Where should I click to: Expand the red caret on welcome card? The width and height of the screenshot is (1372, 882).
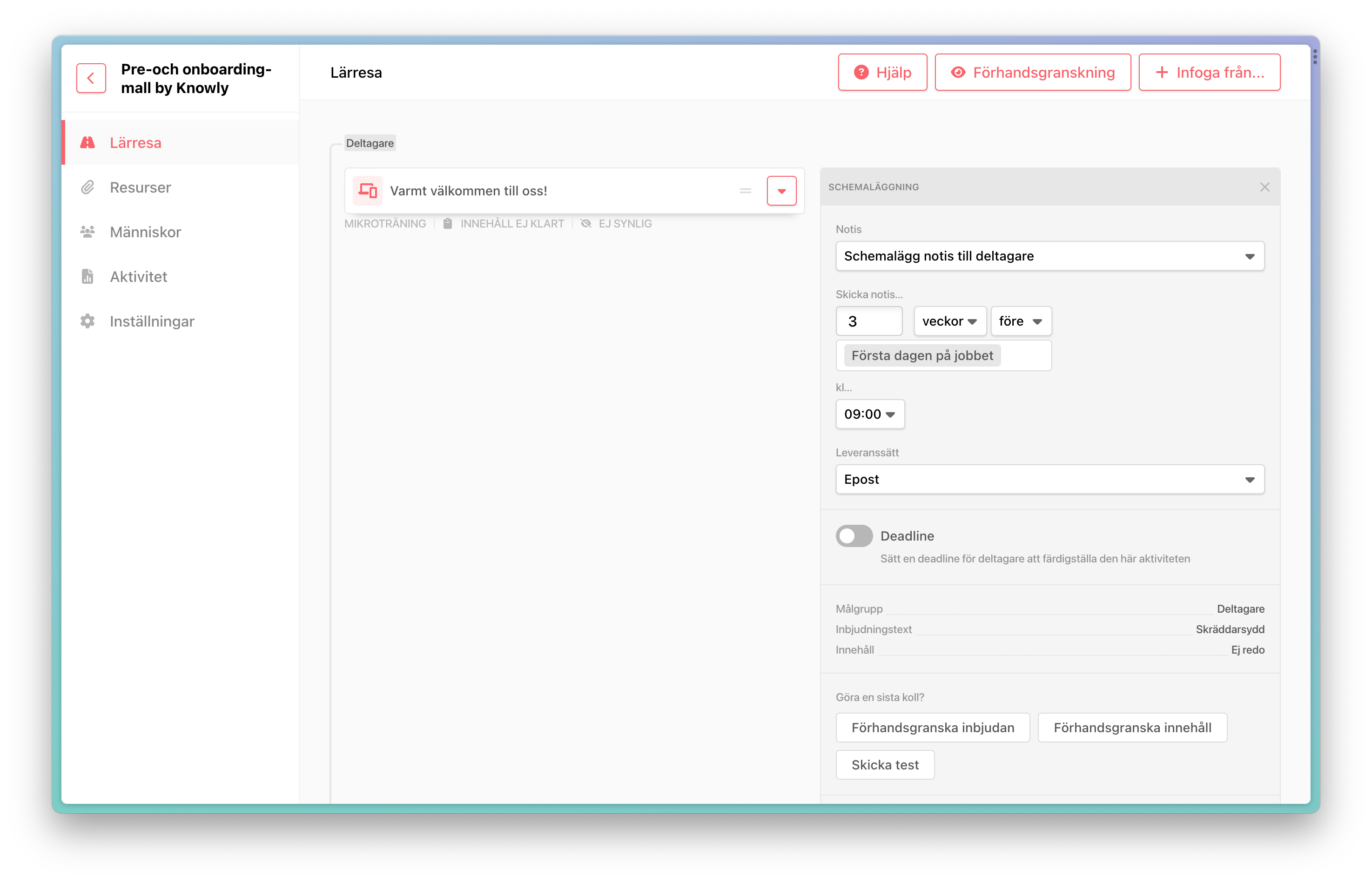tap(781, 191)
